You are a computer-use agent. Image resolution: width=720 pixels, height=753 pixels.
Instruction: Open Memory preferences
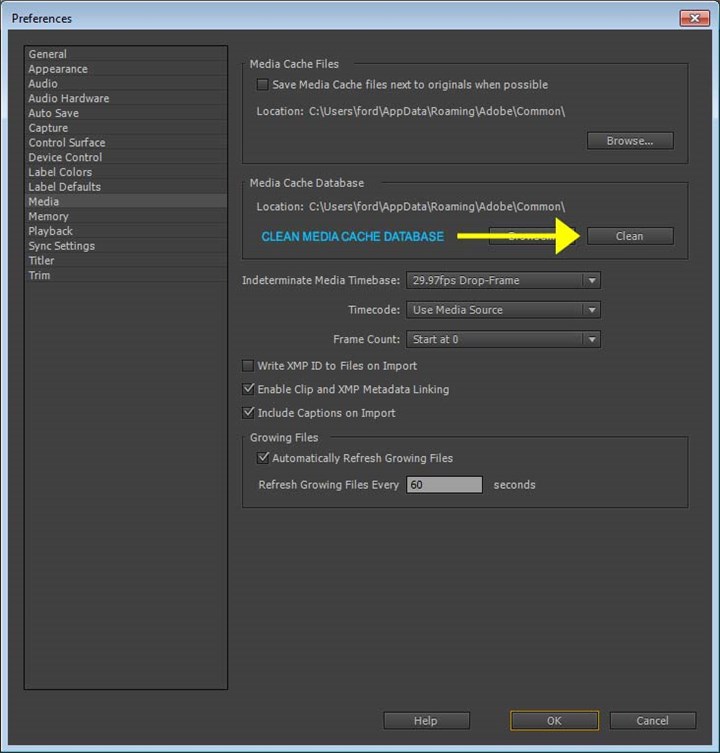tap(126, 217)
